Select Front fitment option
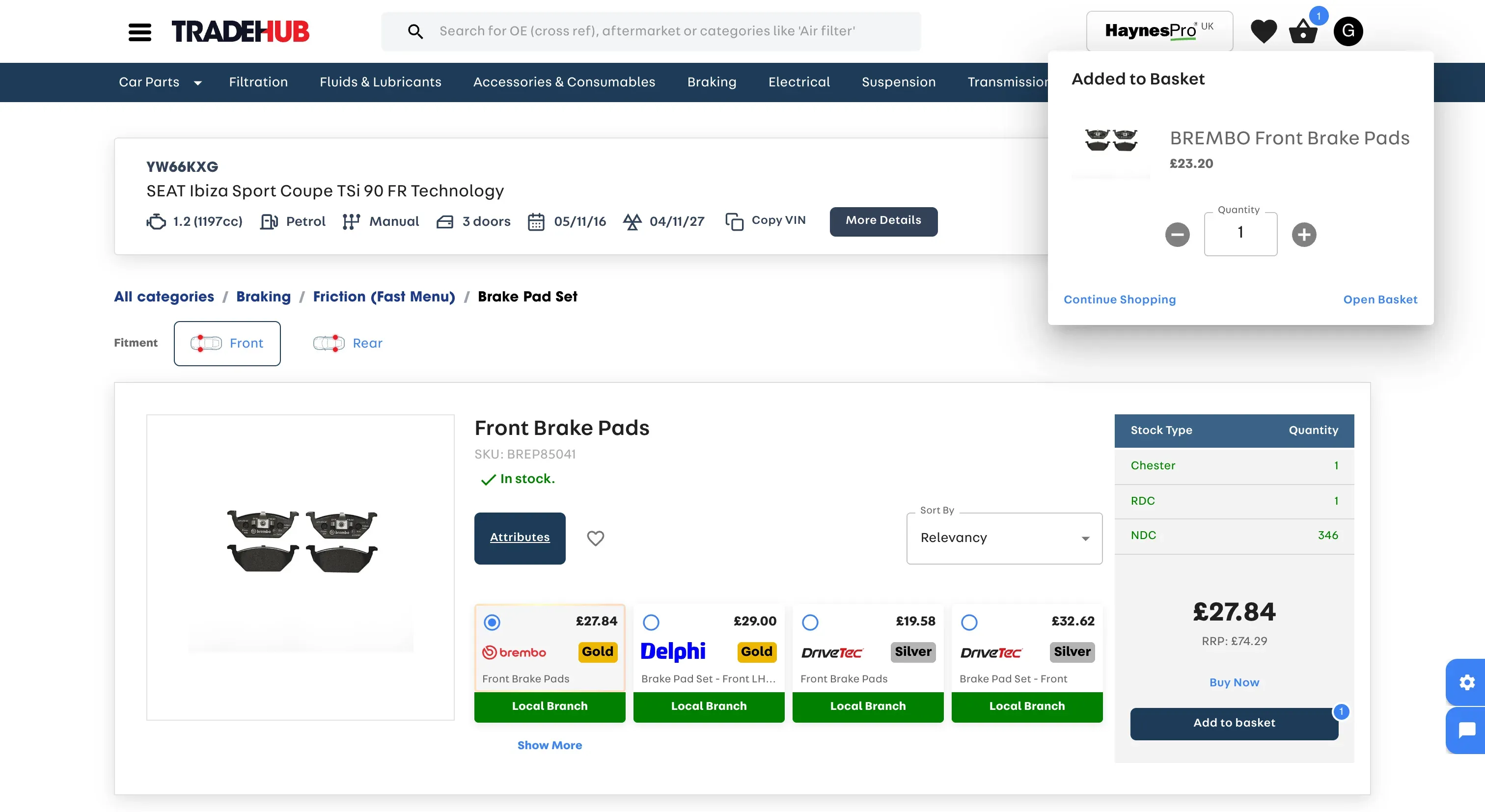The width and height of the screenshot is (1485, 812). tap(227, 344)
